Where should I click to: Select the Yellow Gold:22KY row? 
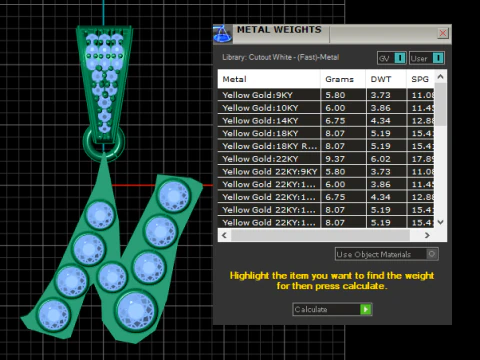(x=326, y=159)
